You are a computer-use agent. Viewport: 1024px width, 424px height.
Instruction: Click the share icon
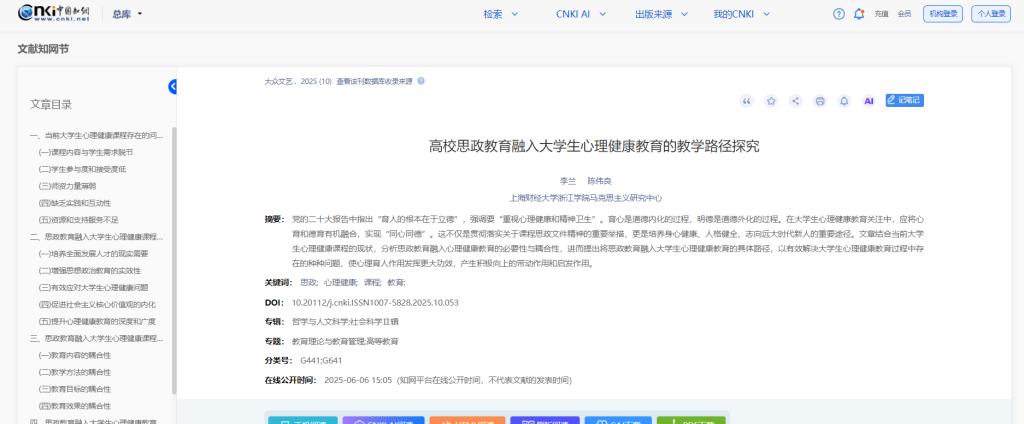point(796,101)
